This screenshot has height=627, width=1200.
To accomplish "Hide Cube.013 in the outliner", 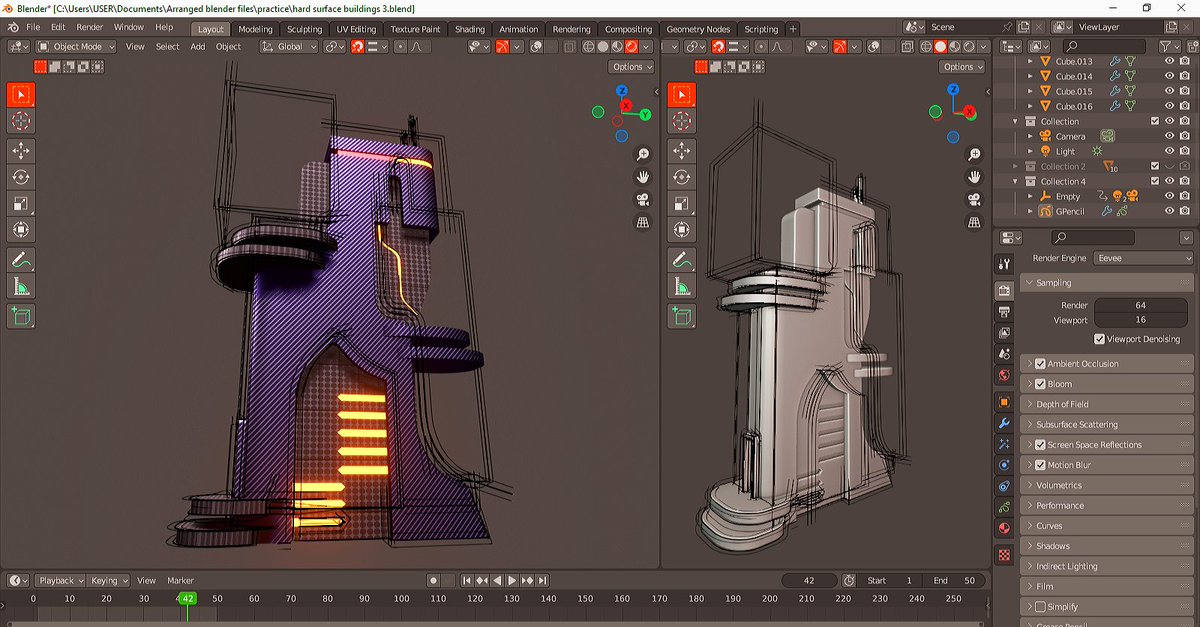I will (x=1168, y=60).
